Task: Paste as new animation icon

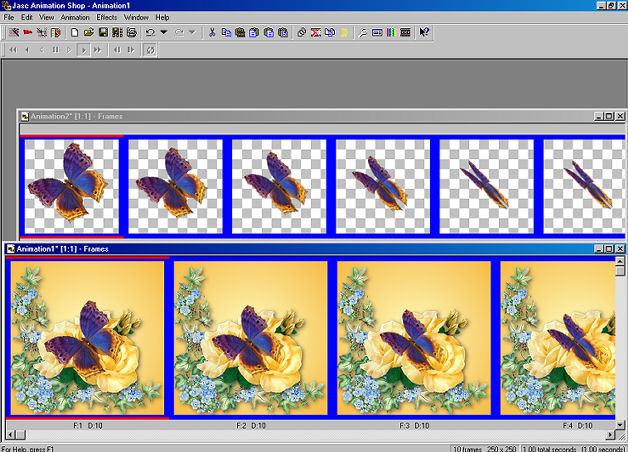Action: pos(240,32)
